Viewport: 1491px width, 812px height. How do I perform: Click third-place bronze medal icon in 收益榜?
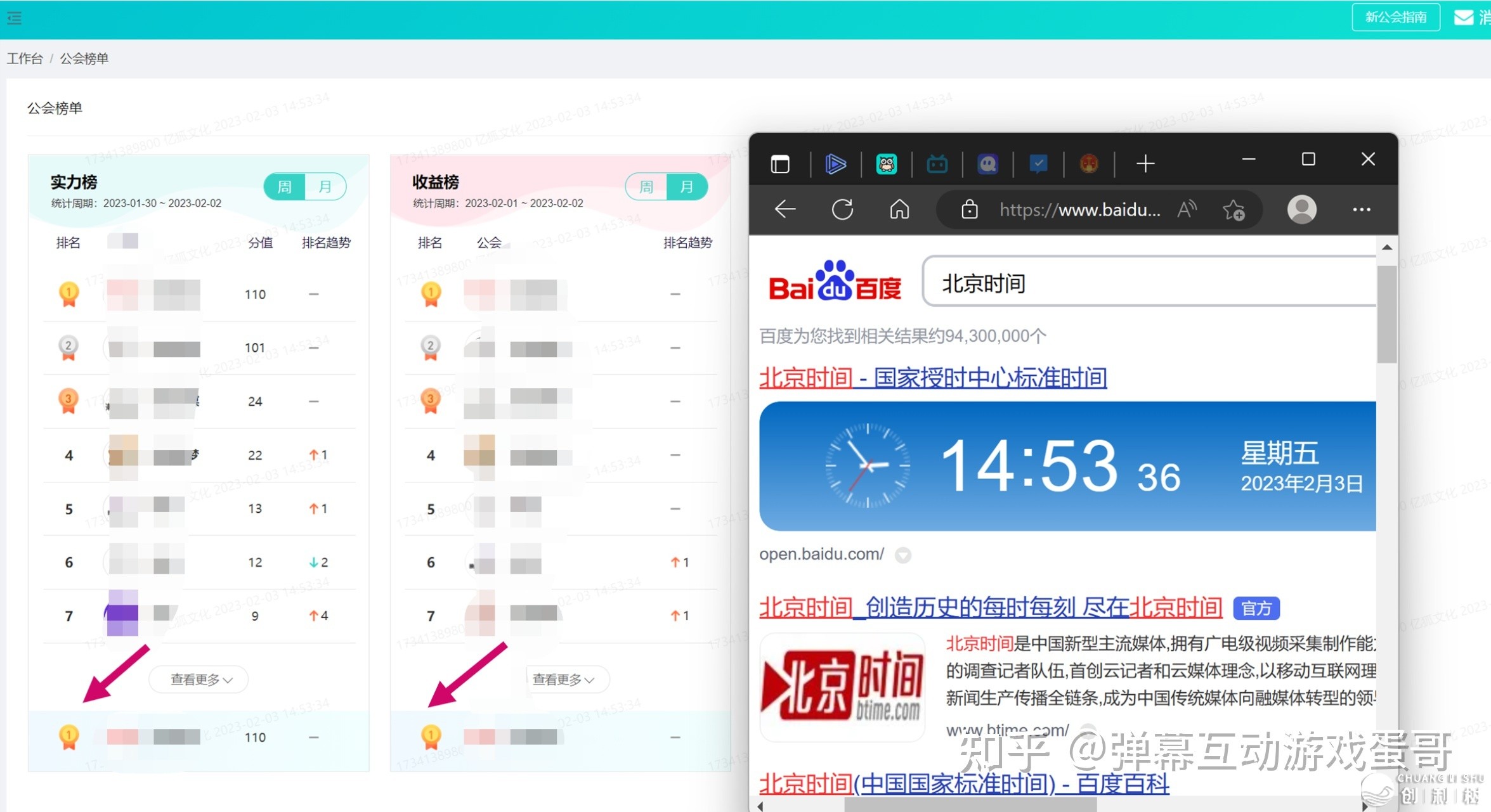pyautogui.click(x=431, y=401)
